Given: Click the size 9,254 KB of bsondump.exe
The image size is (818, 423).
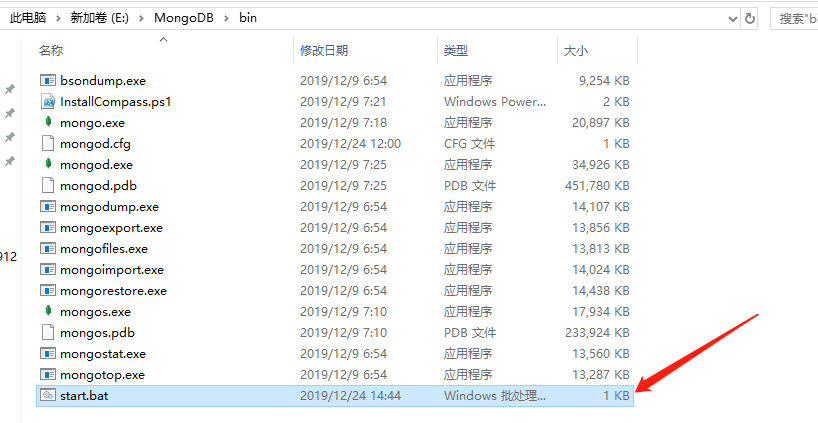Looking at the screenshot, I should 604,81.
